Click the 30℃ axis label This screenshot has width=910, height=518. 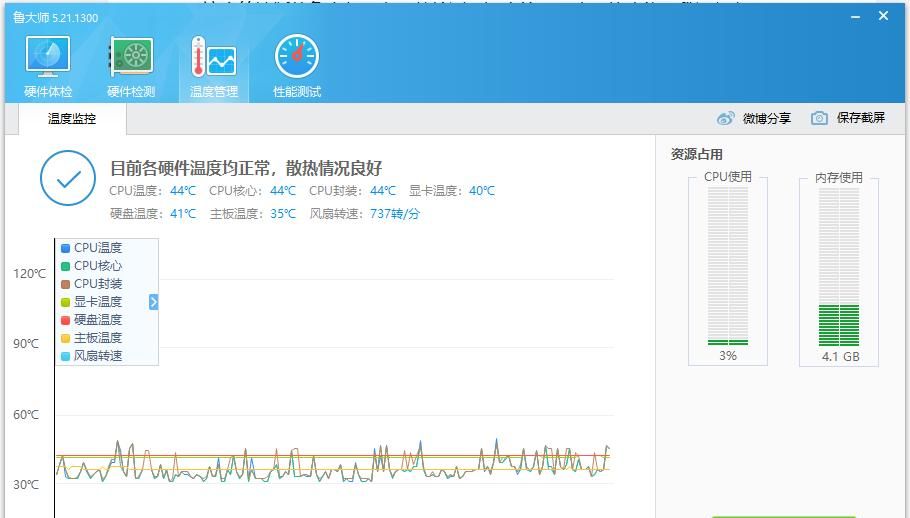26,485
